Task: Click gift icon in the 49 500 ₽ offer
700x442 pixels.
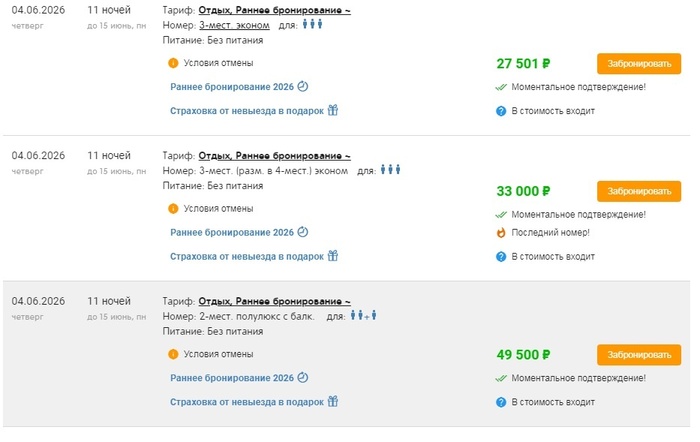Action: pyautogui.click(x=333, y=401)
